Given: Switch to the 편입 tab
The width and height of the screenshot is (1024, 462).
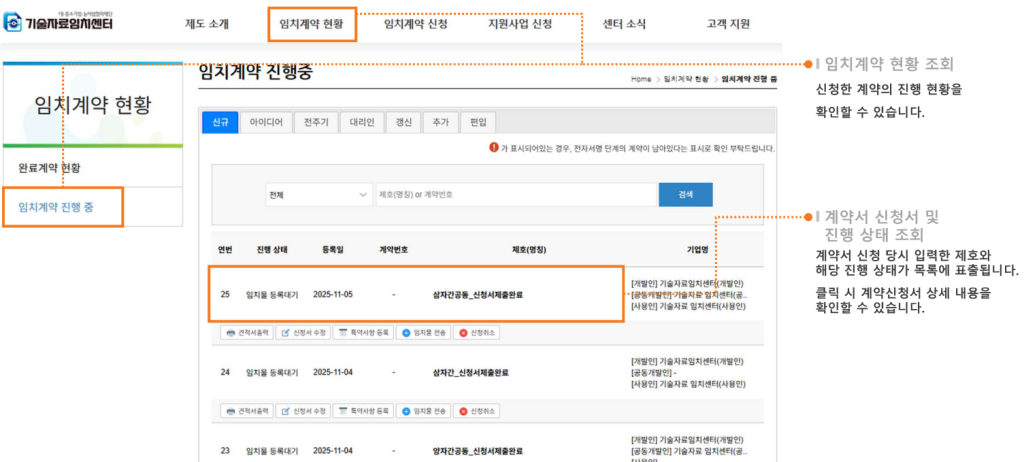Looking at the screenshot, I should click(x=479, y=123).
